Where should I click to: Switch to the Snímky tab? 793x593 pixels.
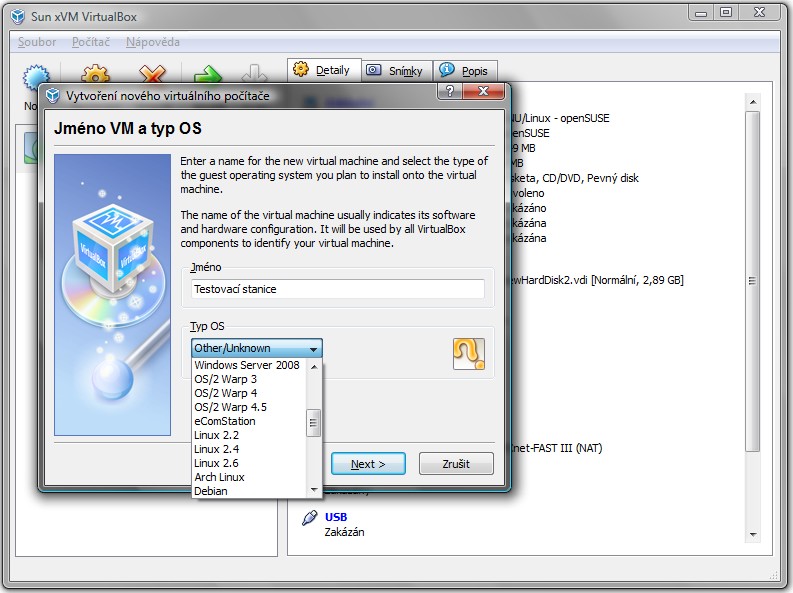(x=397, y=71)
